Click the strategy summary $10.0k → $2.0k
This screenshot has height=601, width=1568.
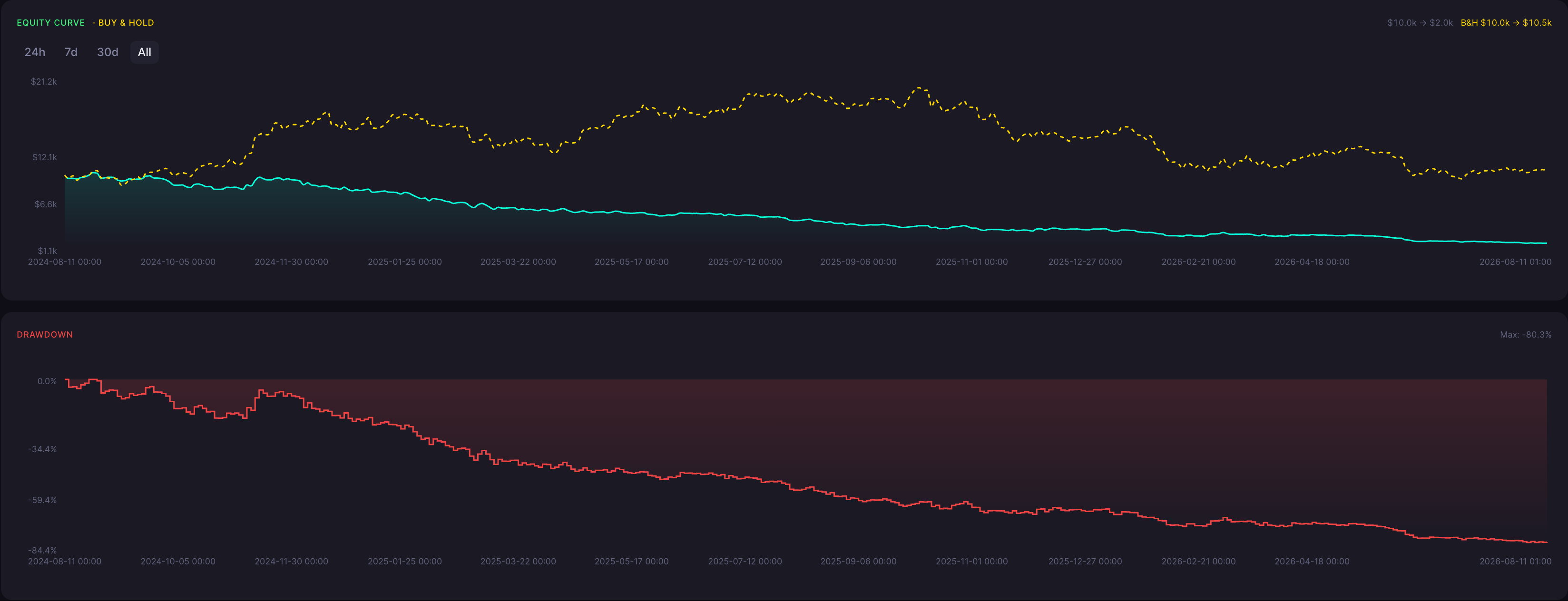tap(1420, 22)
